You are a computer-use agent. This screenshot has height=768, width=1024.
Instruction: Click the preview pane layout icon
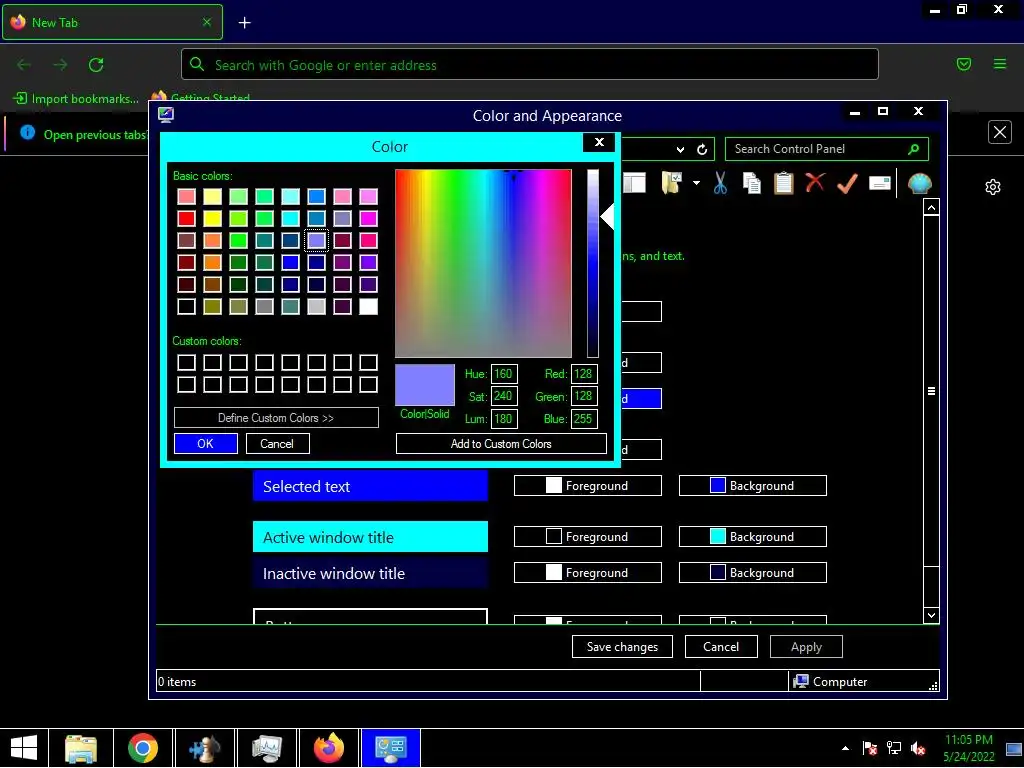[x=634, y=184]
